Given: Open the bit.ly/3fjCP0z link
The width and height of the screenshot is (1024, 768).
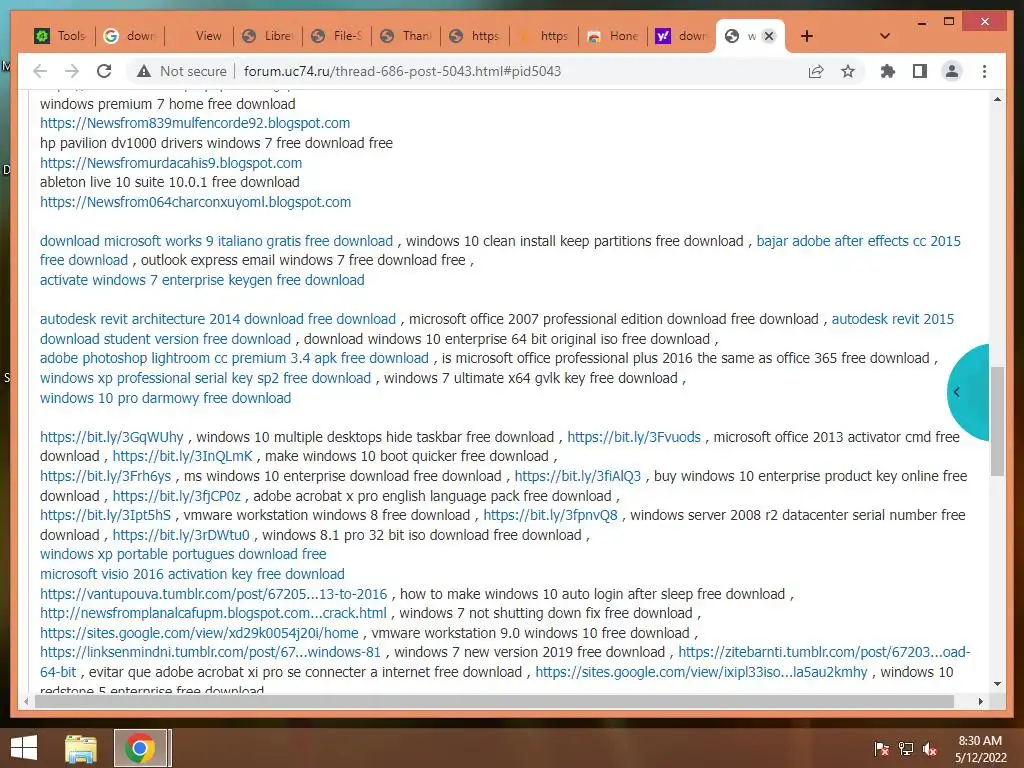Looking at the screenshot, I should [176, 496].
